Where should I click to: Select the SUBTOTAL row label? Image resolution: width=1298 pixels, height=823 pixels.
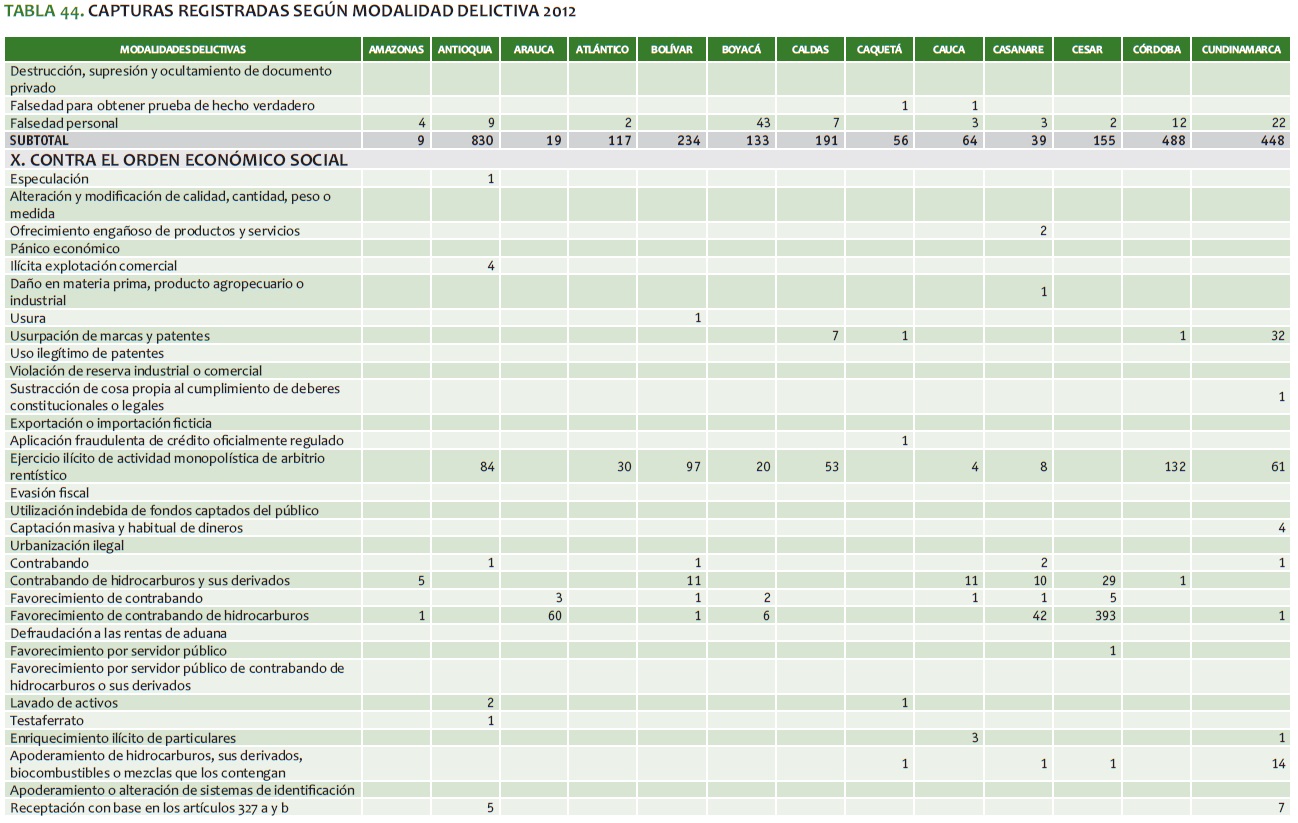40,141
